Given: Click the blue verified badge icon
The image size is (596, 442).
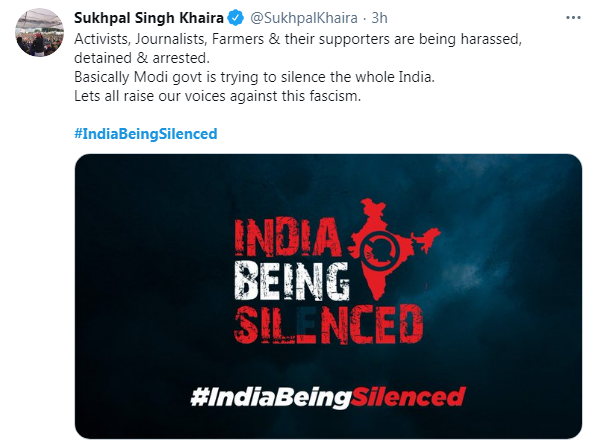Looking at the screenshot, I should (236, 18).
